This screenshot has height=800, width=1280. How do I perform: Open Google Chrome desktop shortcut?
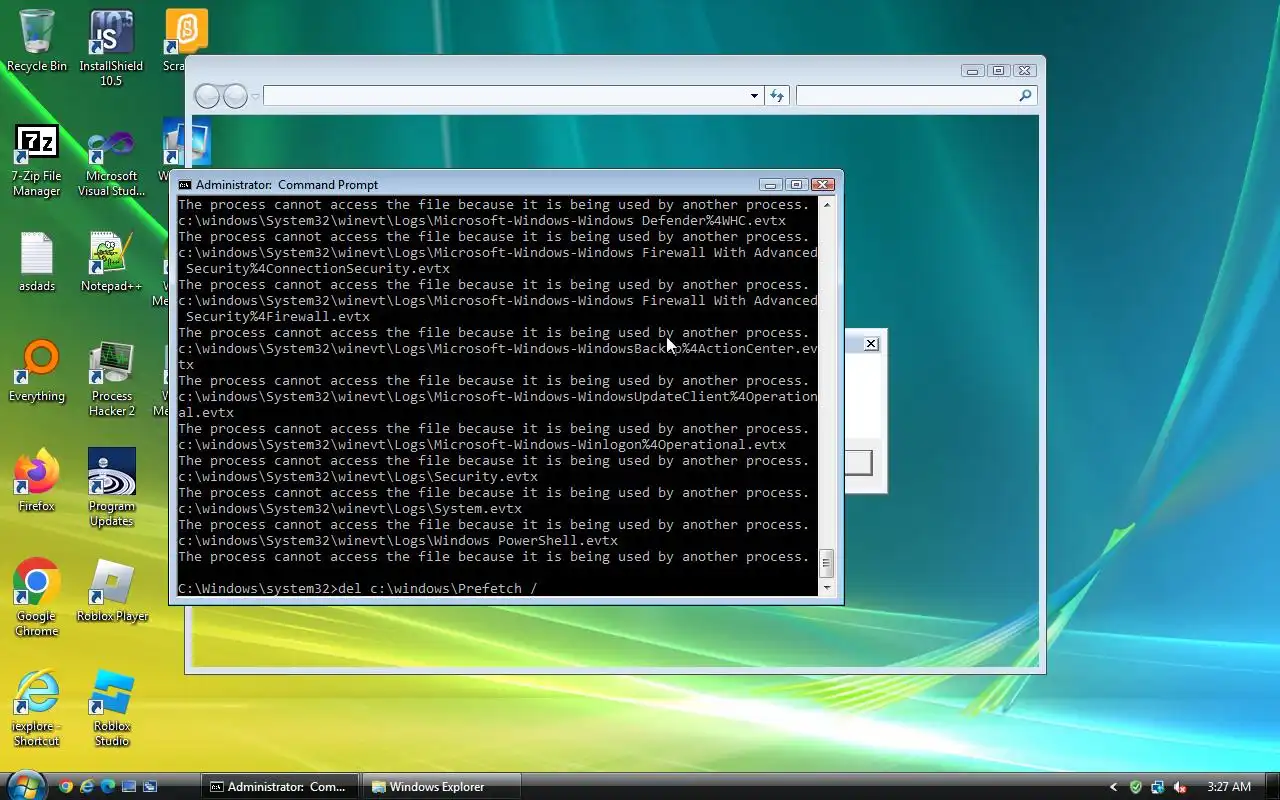click(37, 597)
